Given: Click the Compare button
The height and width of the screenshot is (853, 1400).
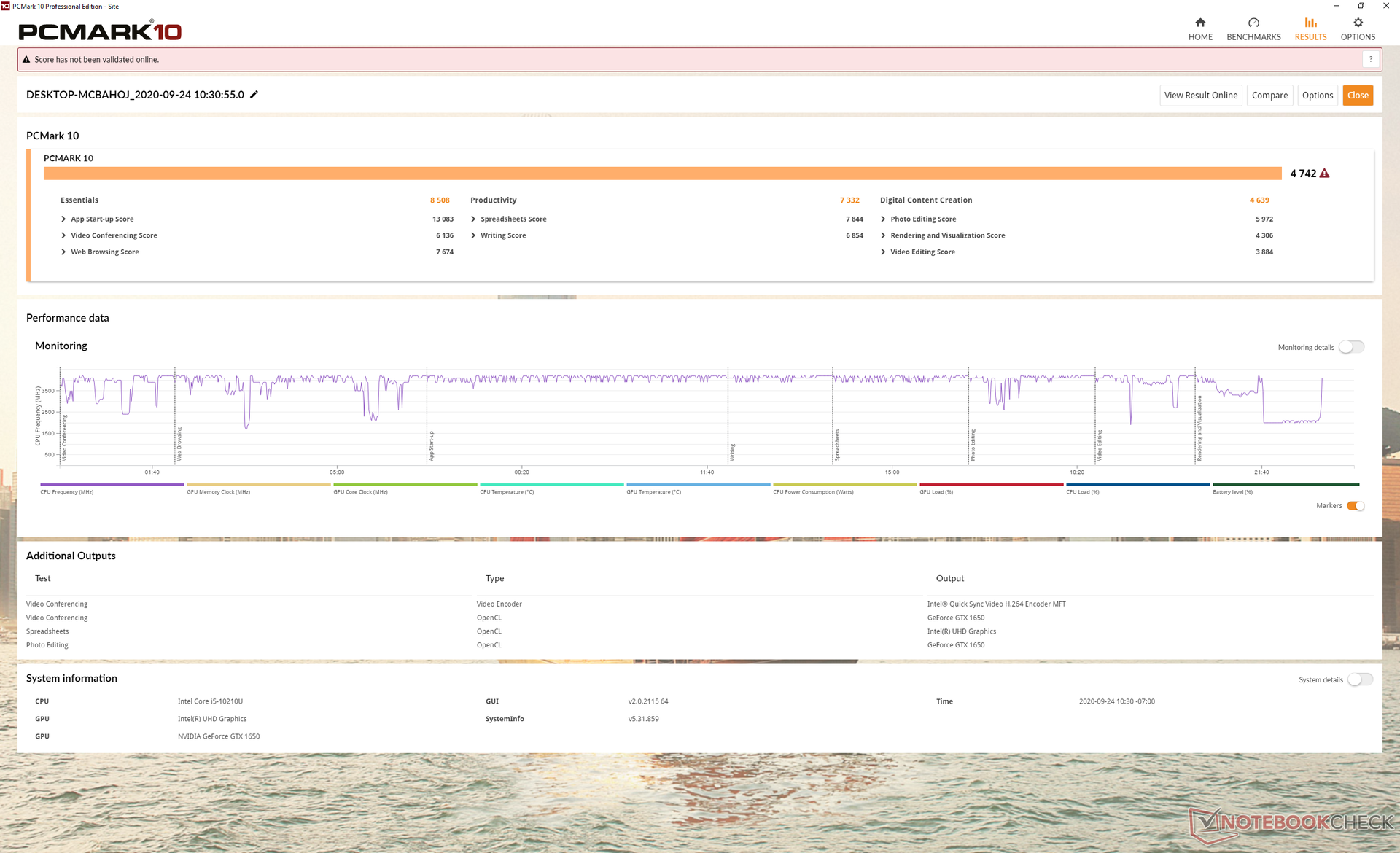Looking at the screenshot, I should click(x=1269, y=96).
